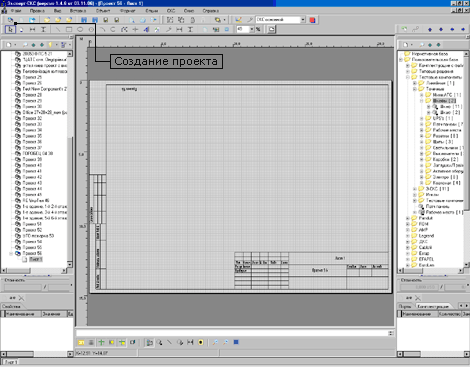Click the blue square icon in bottom toolbar

click(236, 342)
